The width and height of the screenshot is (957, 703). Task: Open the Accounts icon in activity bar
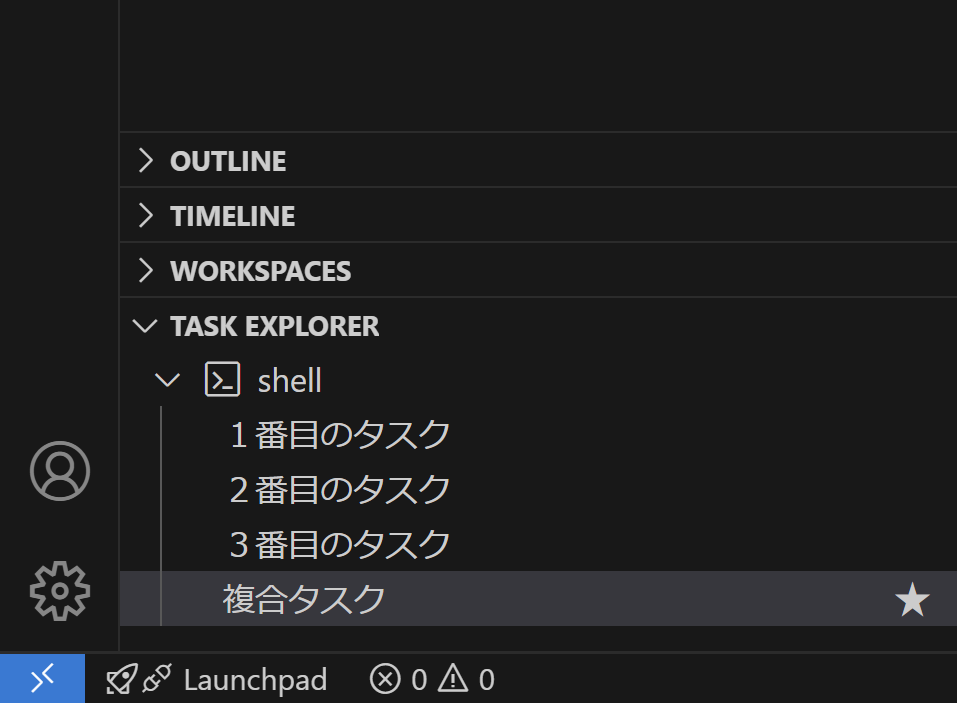point(60,471)
